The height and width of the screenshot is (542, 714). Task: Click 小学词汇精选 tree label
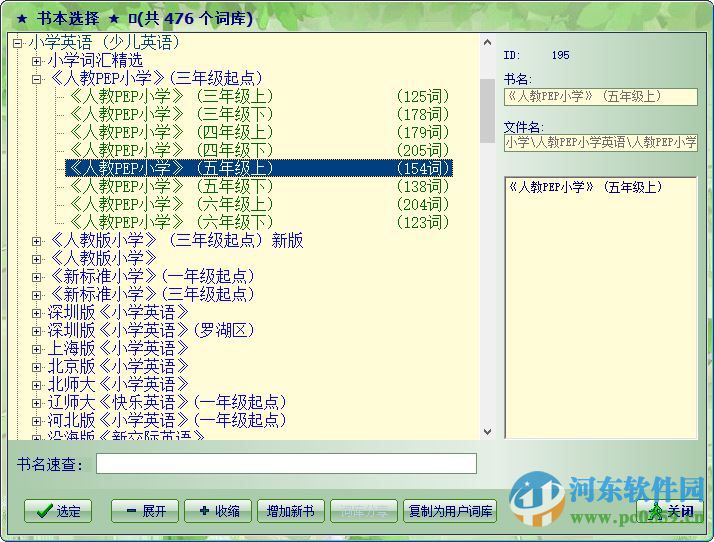(95, 61)
